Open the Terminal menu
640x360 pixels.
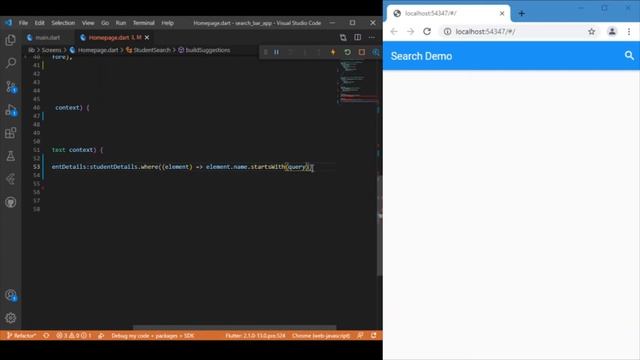click(144, 23)
